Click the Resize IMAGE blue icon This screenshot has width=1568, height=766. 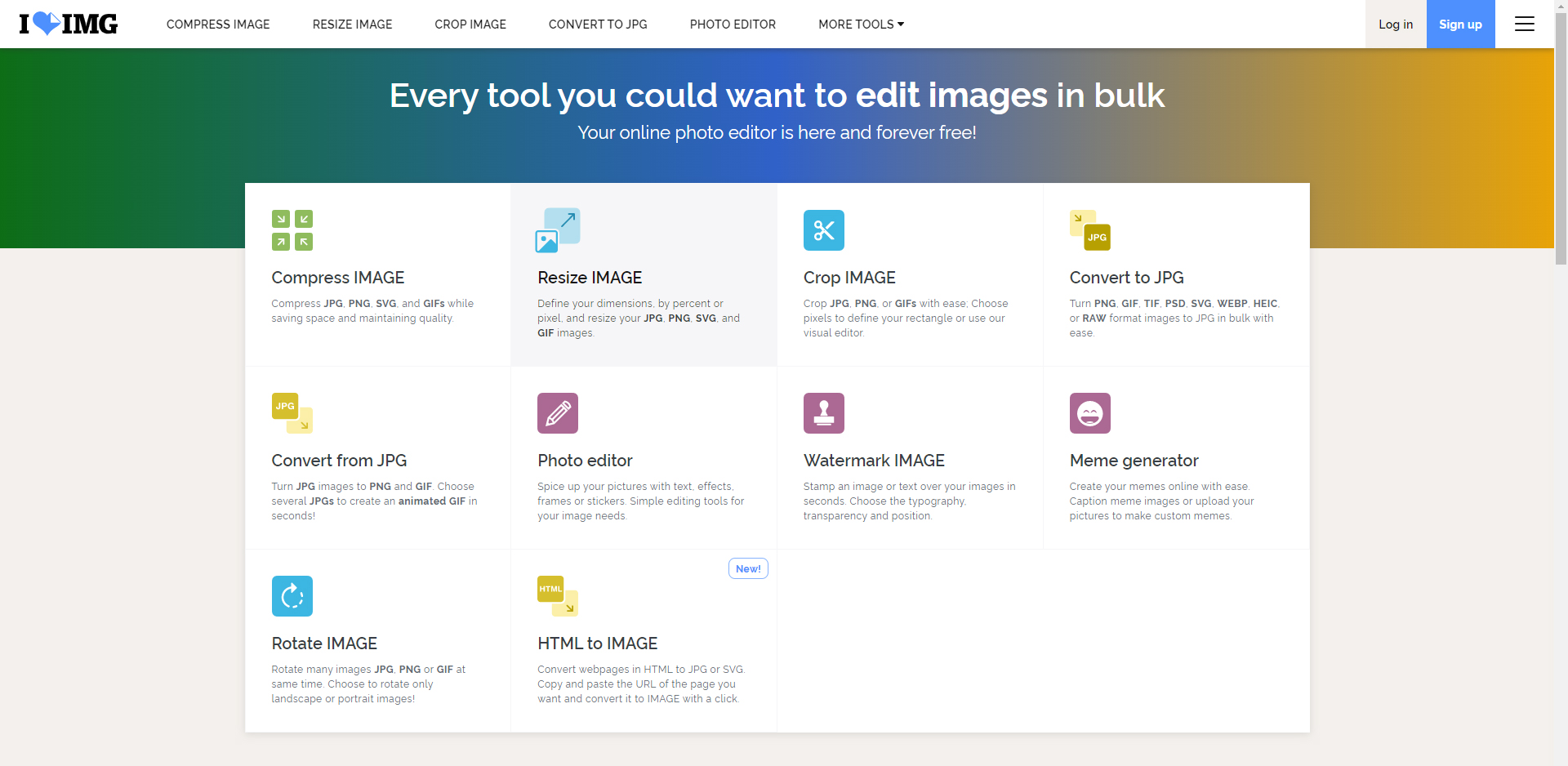(x=558, y=230)
